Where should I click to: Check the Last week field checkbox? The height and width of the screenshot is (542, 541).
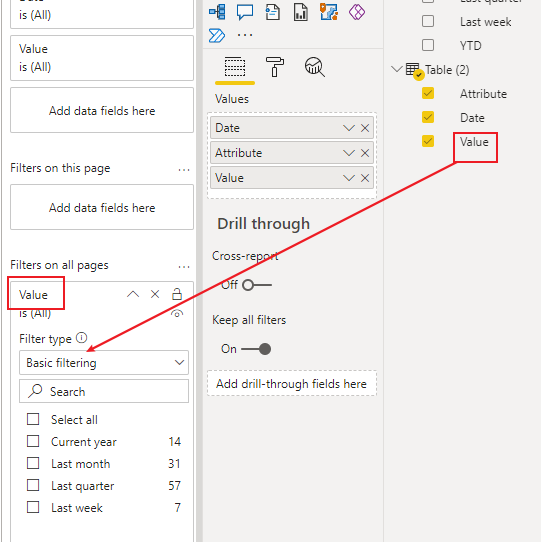[x=428, y=21]
